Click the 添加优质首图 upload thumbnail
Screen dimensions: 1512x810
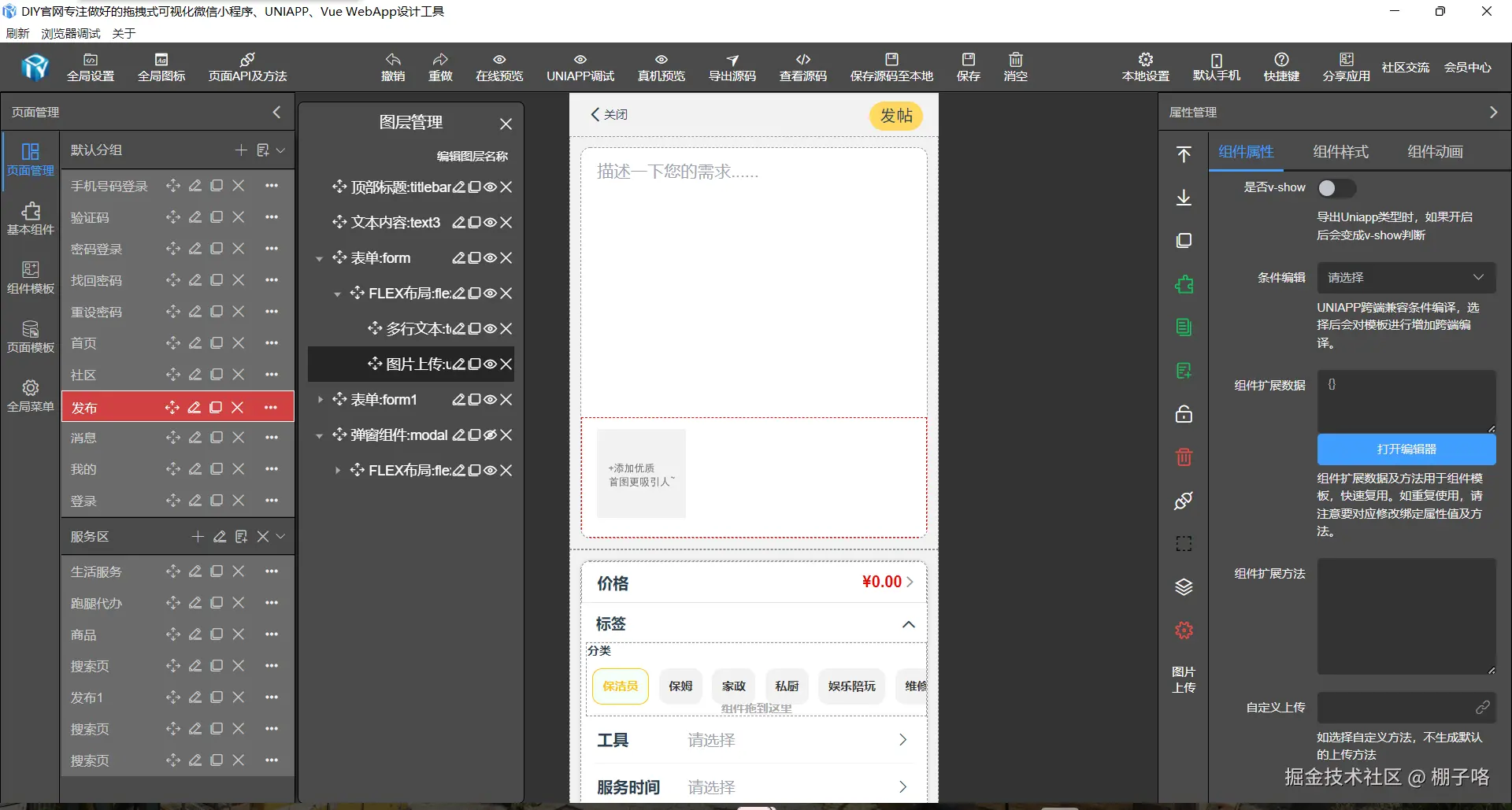[641, 473]
